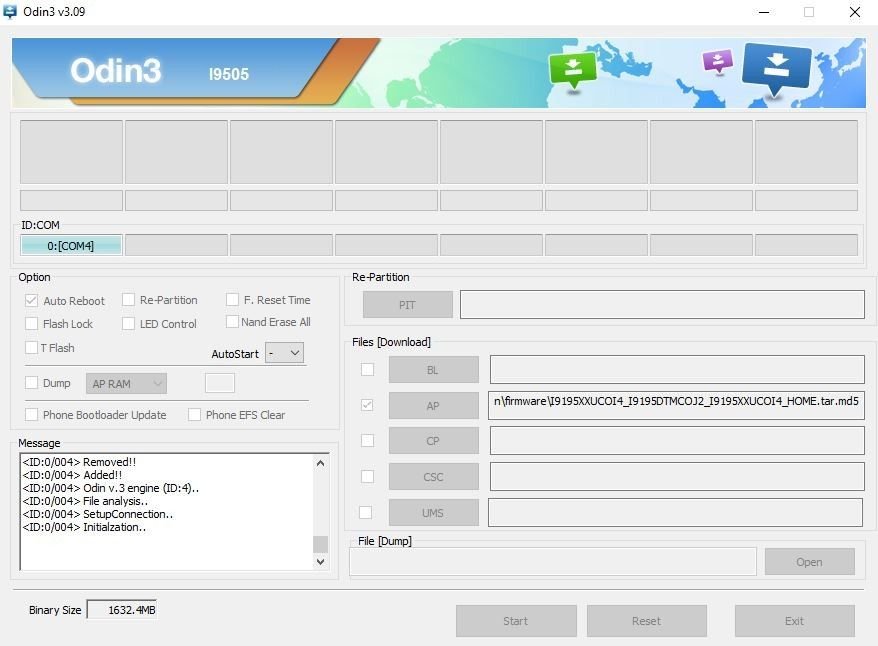Click the small field beside AP RAM
878x646 pixels.
pyautogui.click(x=220, y=383)
